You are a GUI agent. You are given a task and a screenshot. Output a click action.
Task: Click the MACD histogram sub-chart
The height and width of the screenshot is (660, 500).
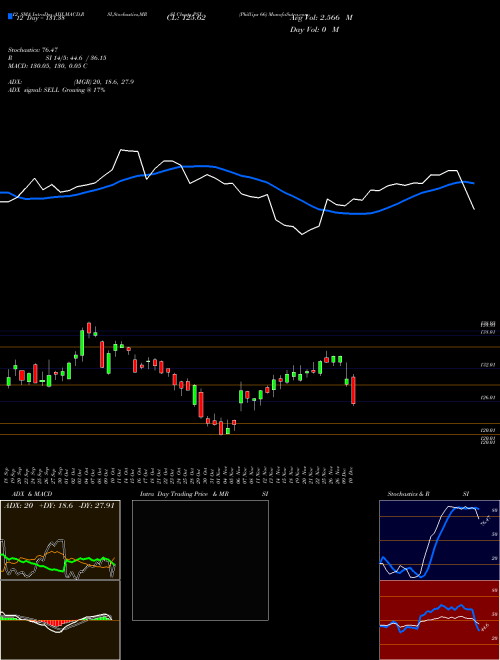60,620
